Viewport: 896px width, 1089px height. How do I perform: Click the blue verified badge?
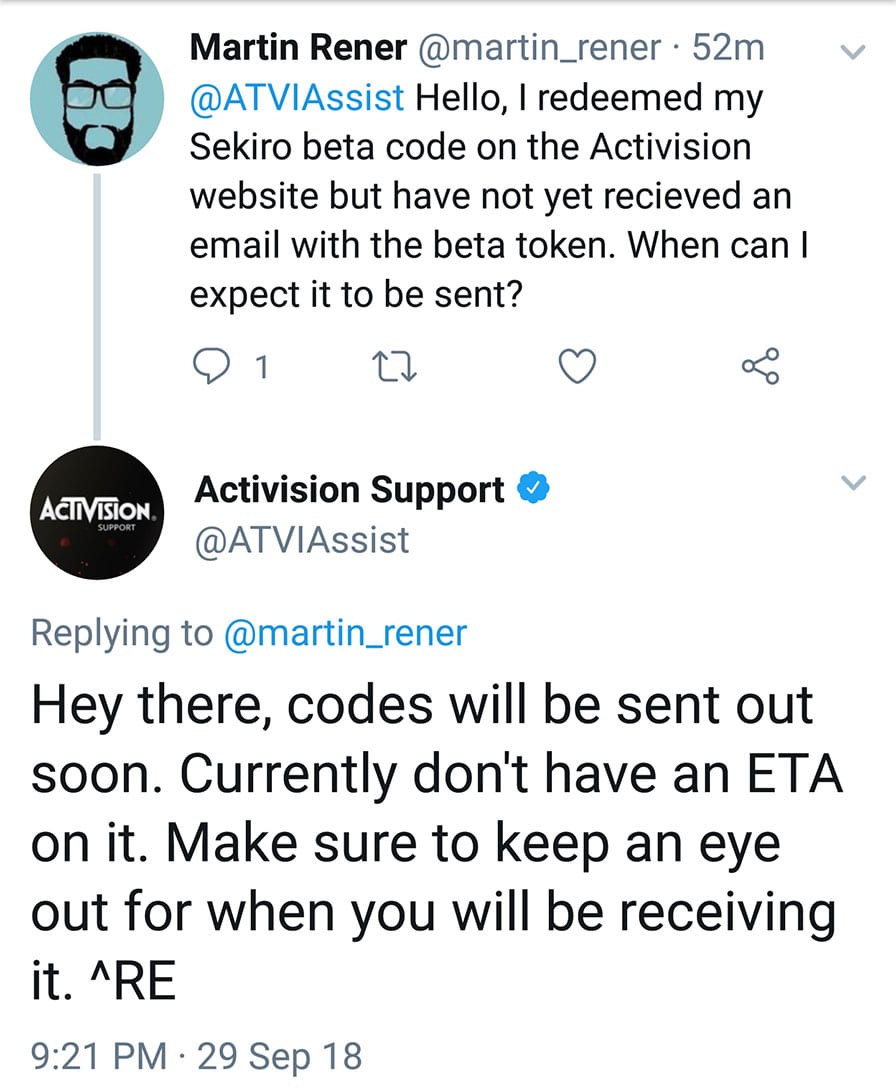(x=533, y=489)
